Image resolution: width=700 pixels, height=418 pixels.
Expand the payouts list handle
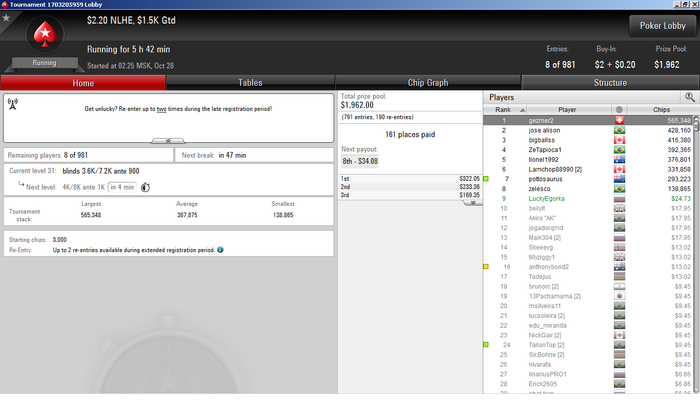(472, 203)
